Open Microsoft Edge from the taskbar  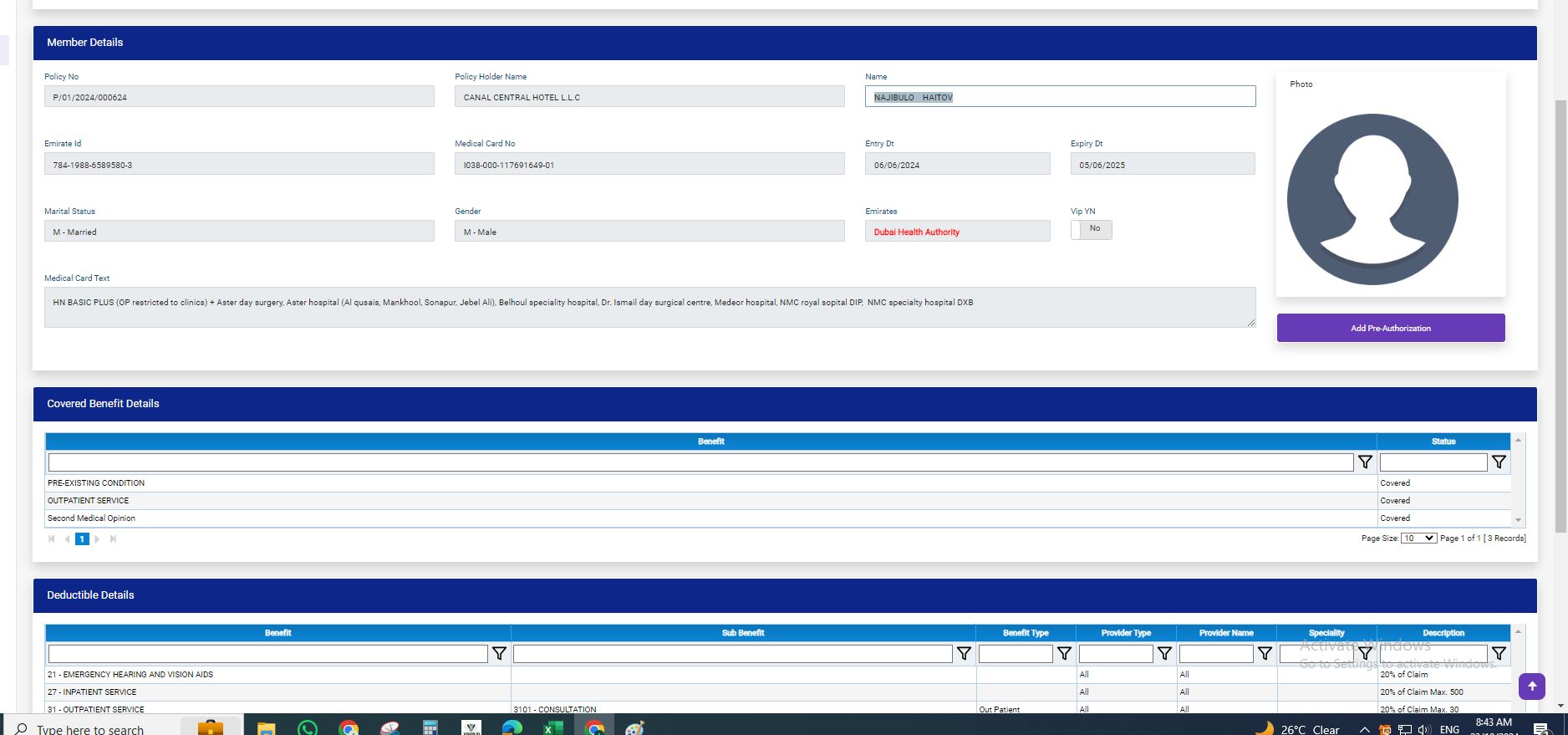click(512, 728)
